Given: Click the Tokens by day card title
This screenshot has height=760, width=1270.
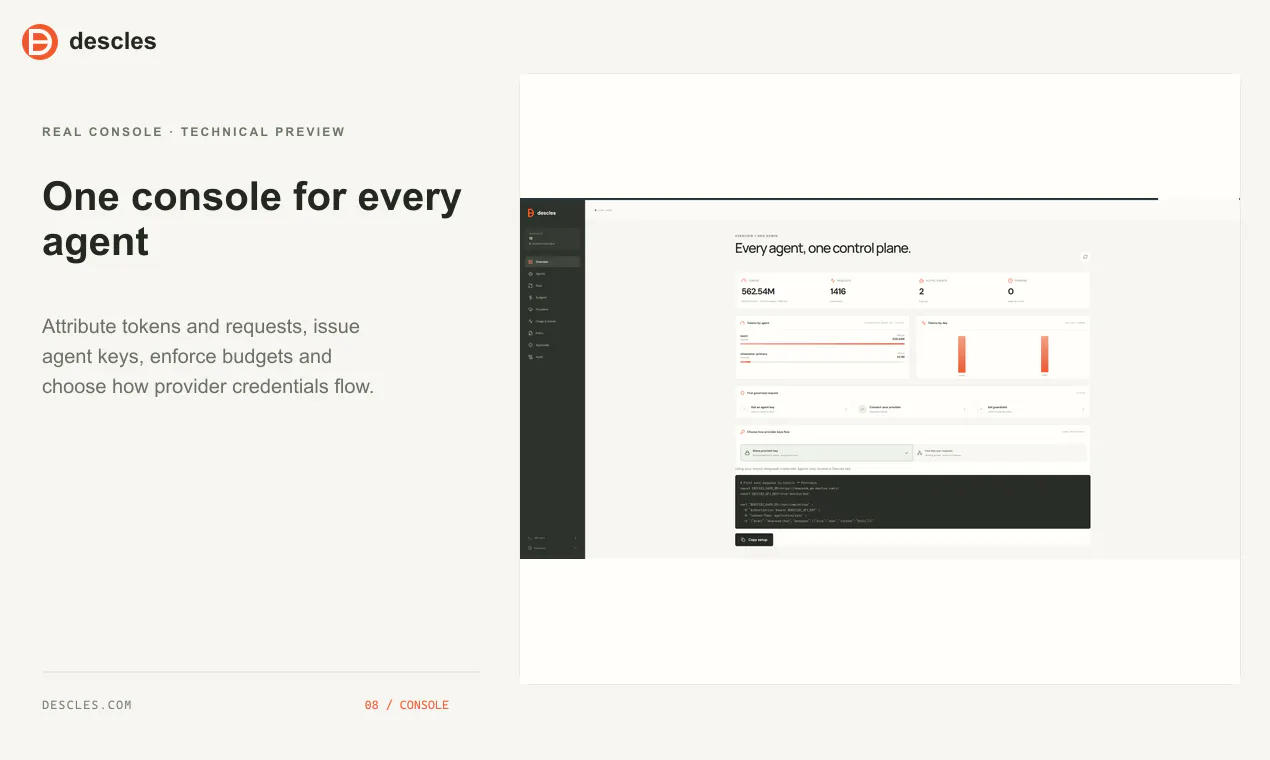Looking at the screenshot, I should [938, 323].
